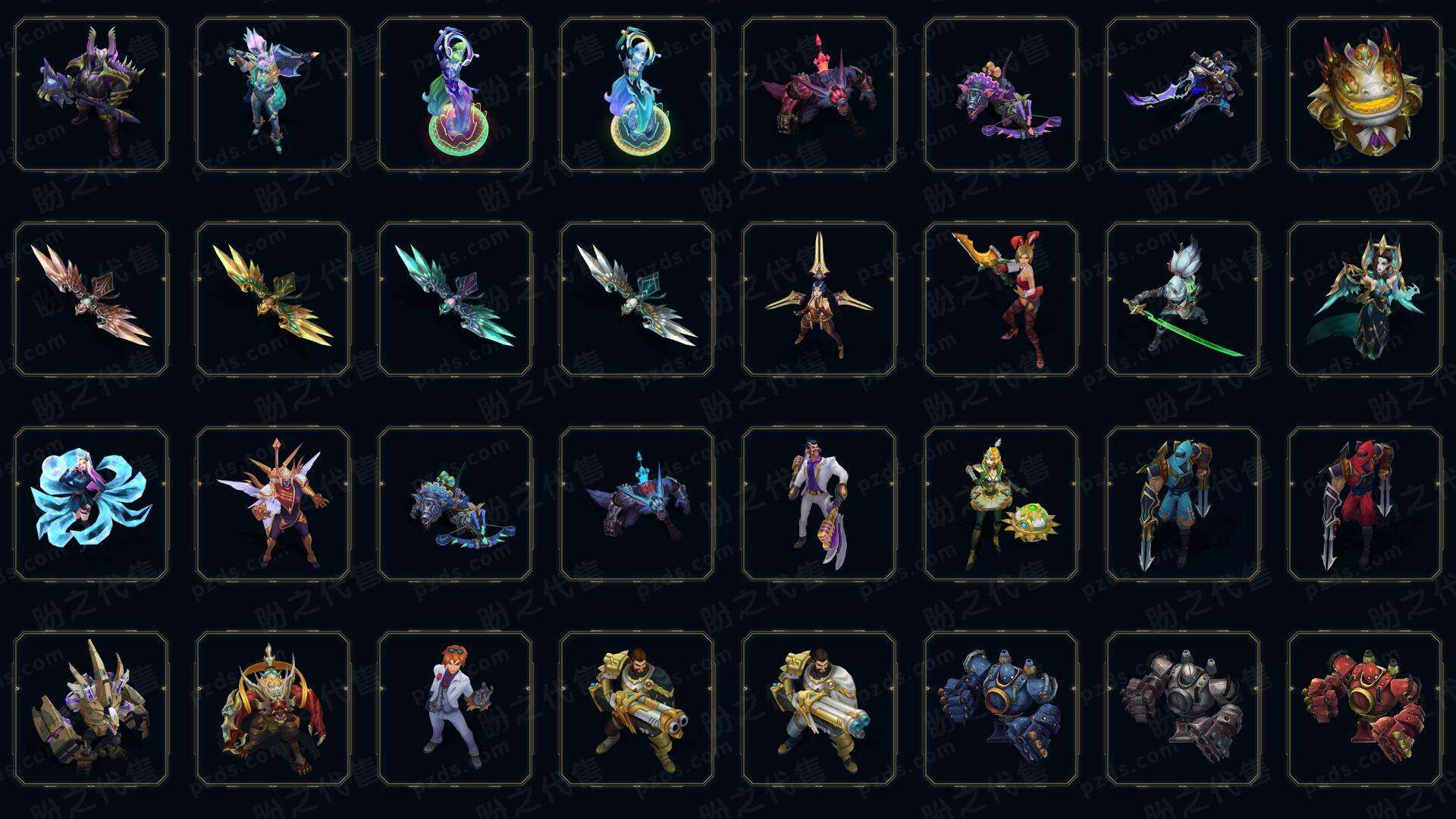Choose the green-coated gunner with gold cannon
This screenshot has height=819, width=1456.
pyautogui.click(x=636, y=708)
